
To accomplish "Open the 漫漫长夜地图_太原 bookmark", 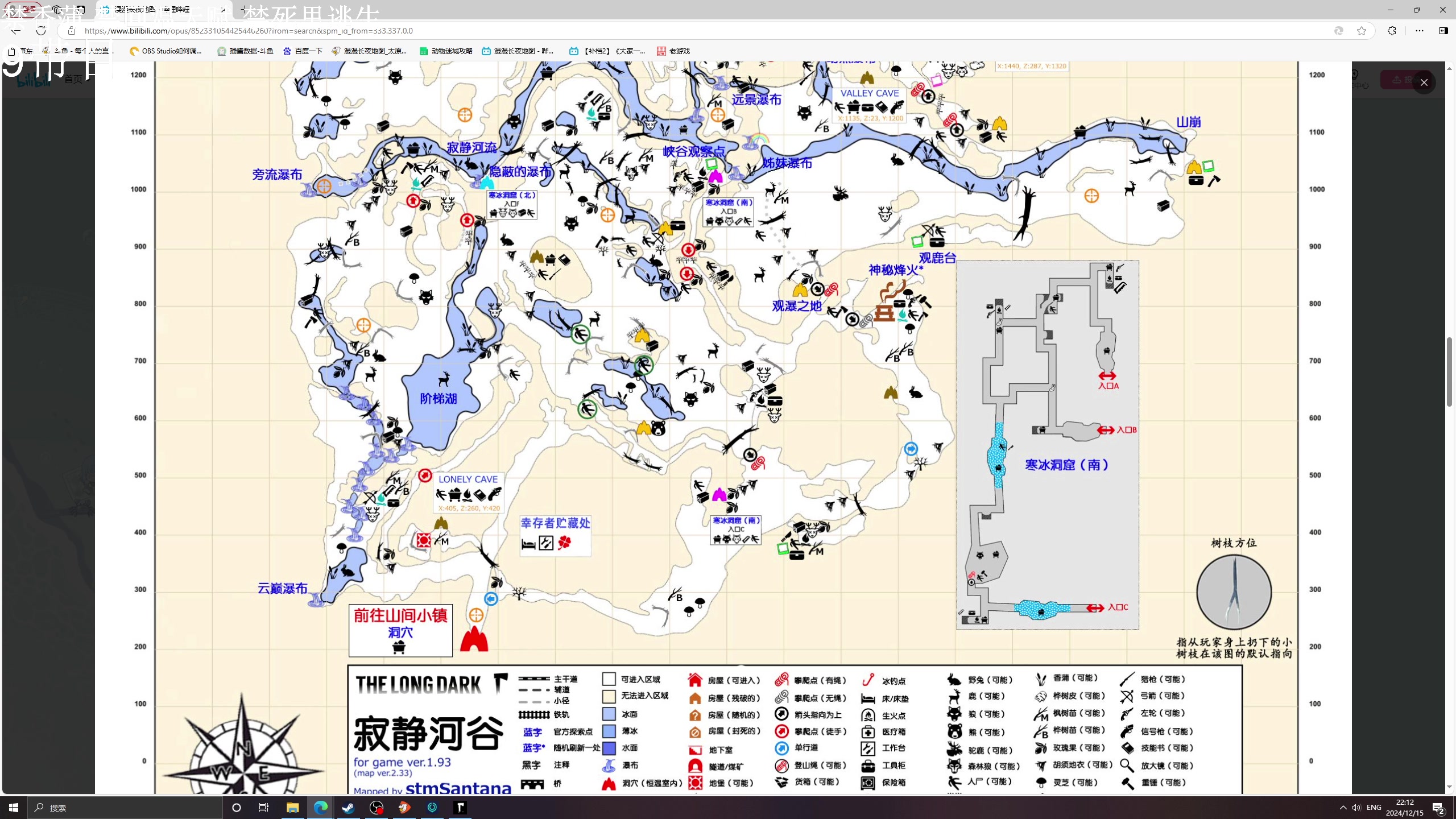I will [369, 51].
